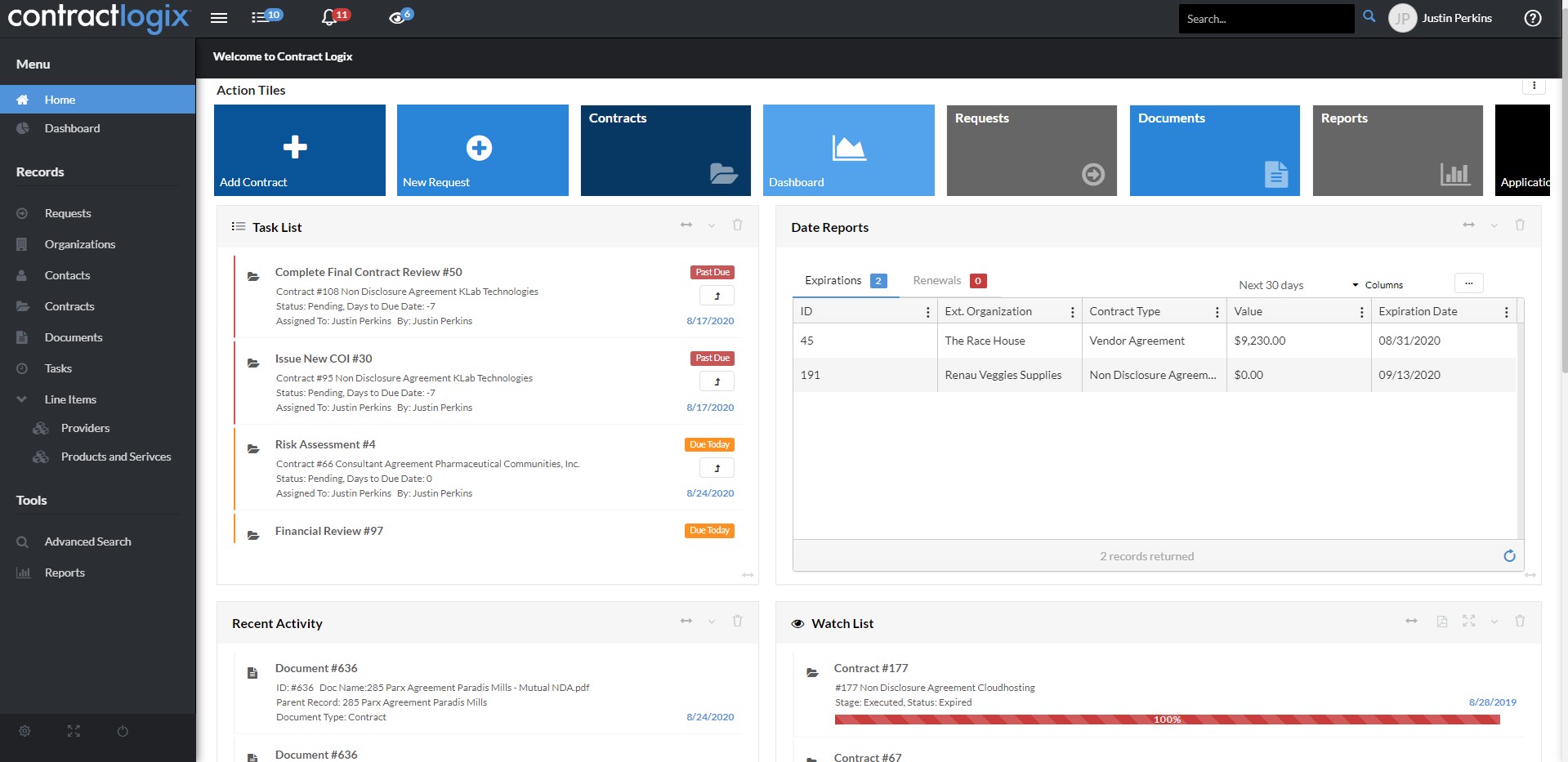Open Expiration Date column options menu
The height and width of the screenshot is (762, 1568).
click(1506, 312)
